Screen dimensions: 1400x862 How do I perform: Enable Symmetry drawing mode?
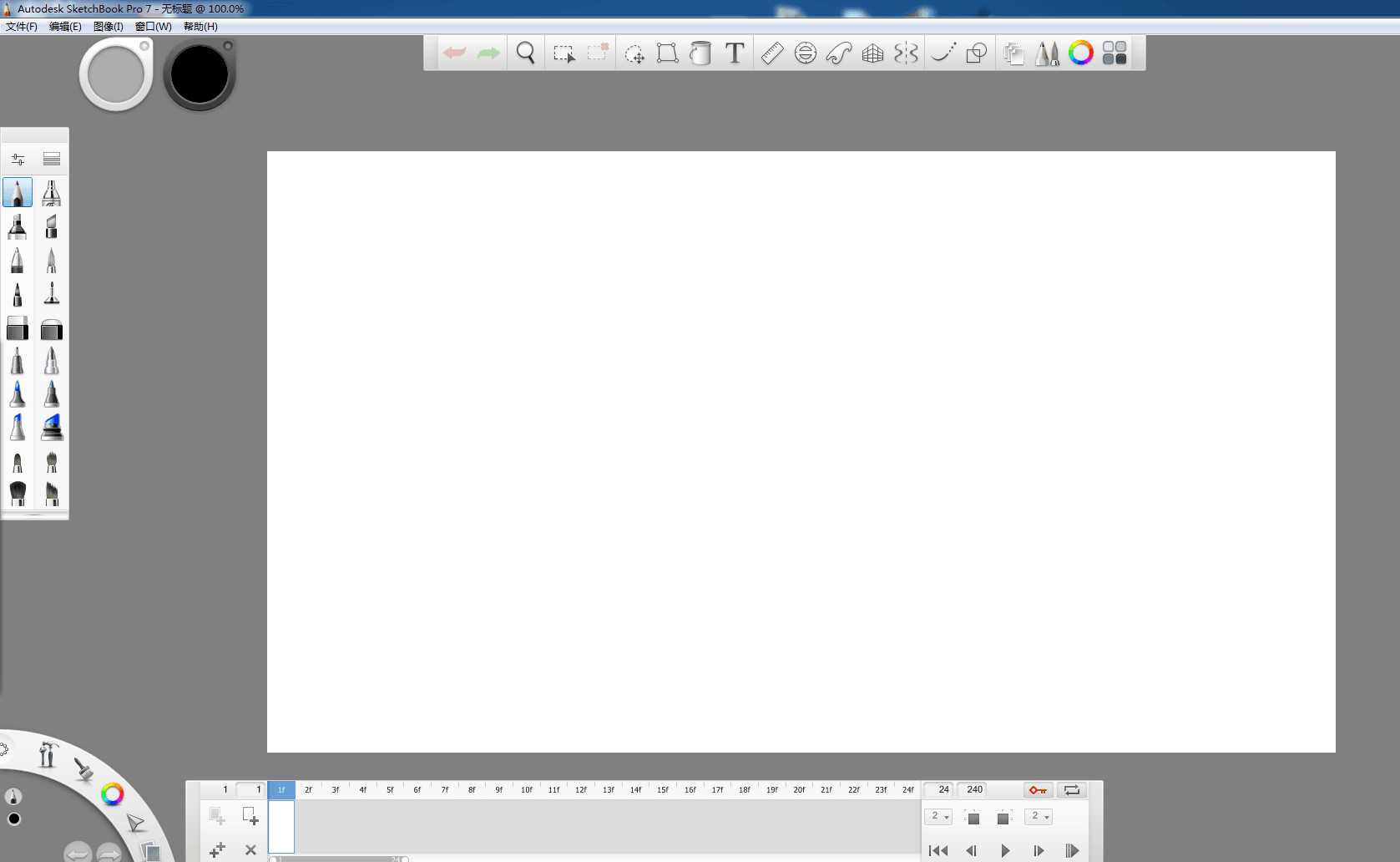[906, 53]
